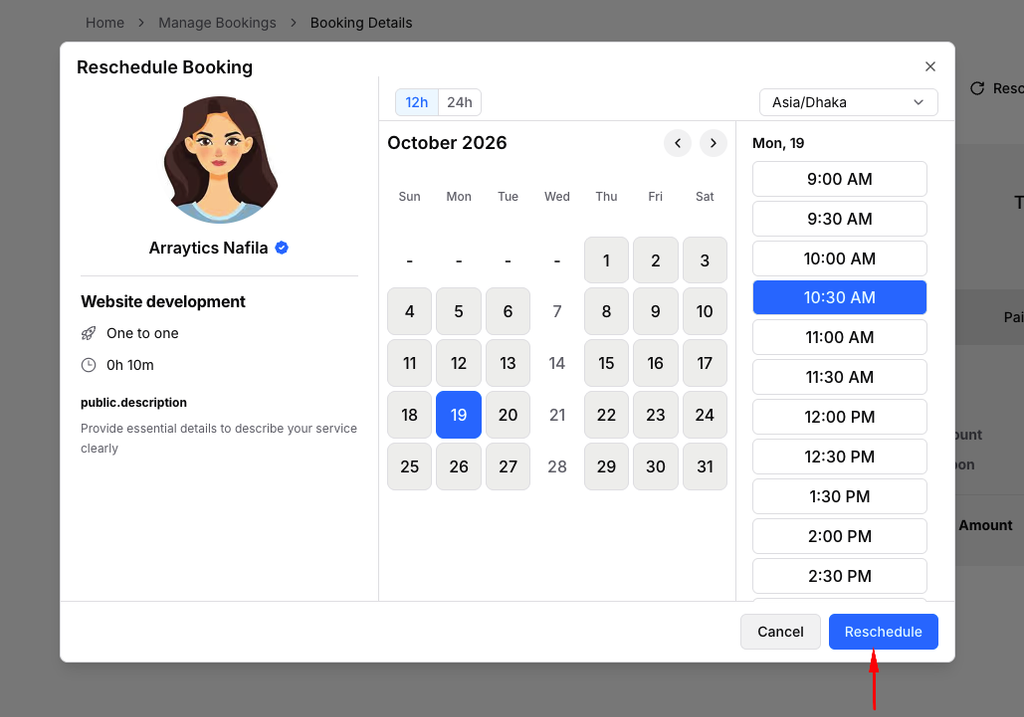Close the Reschedule Booking dialog
The width and height of the screenshot is (1024, 717).
click(930, 67)
